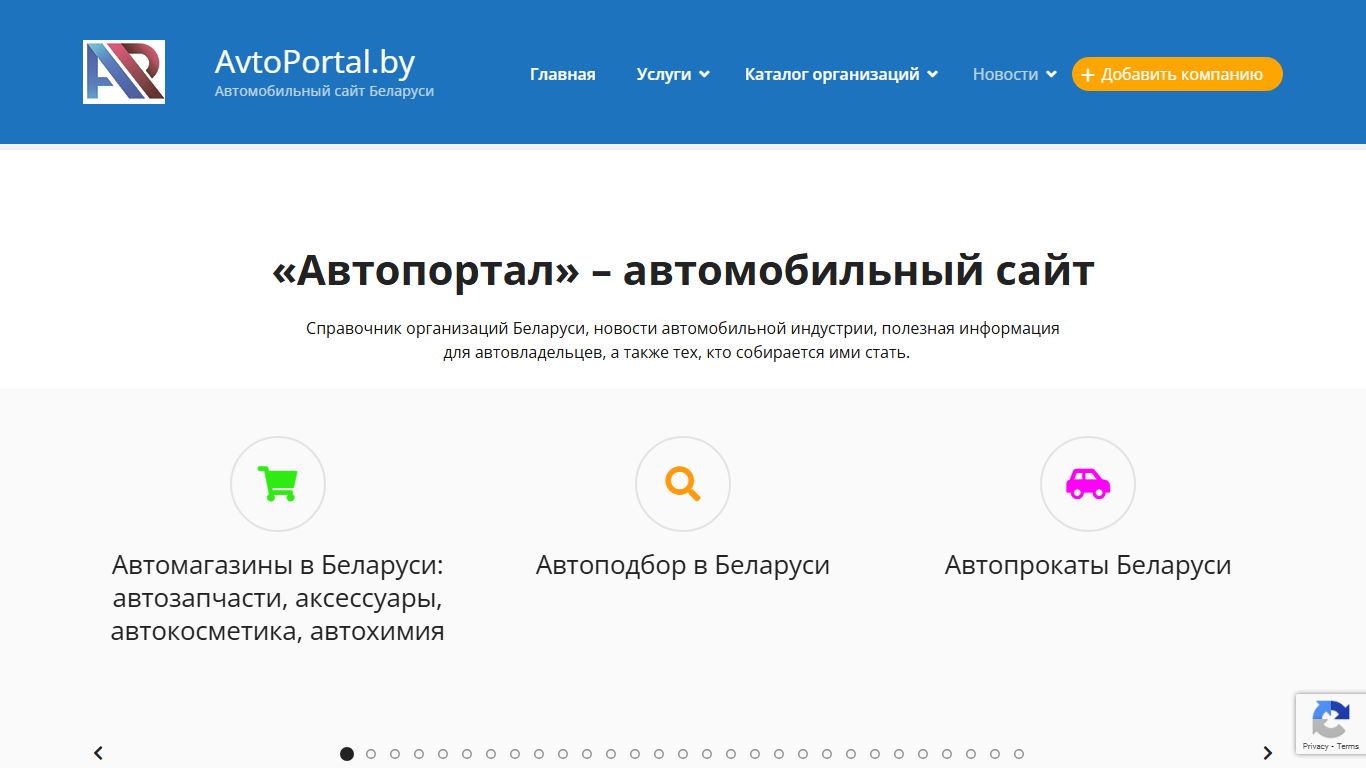1366x768 pixels.
Task: Click the green shopping cart icon
Action: (x=278, y=484)
